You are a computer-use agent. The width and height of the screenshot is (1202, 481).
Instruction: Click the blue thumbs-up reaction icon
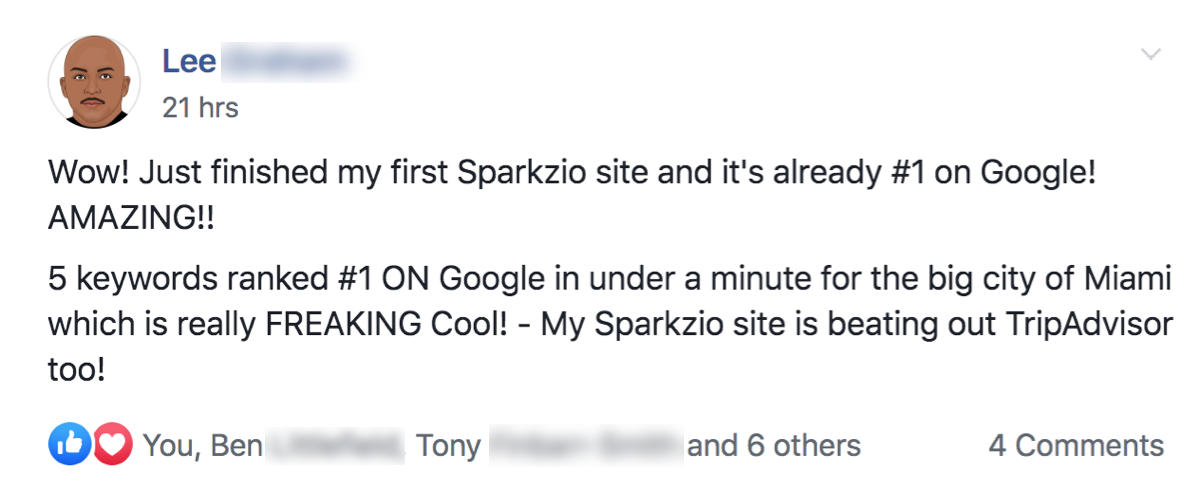pyautogui.click(x=68, y=445)
